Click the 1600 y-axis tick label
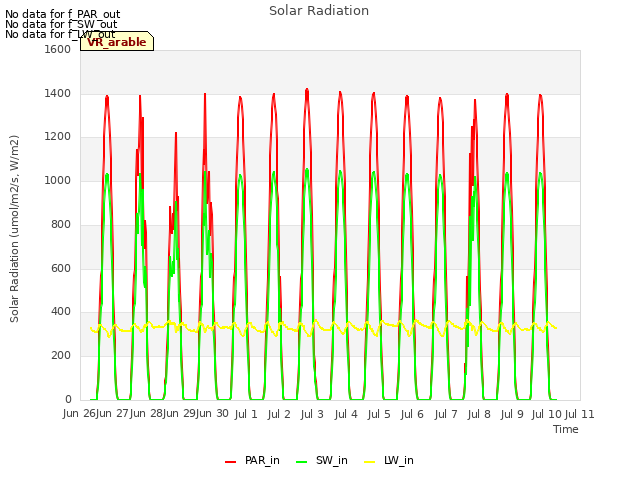This screenshot has height=480, width=640. pos(58,49)
